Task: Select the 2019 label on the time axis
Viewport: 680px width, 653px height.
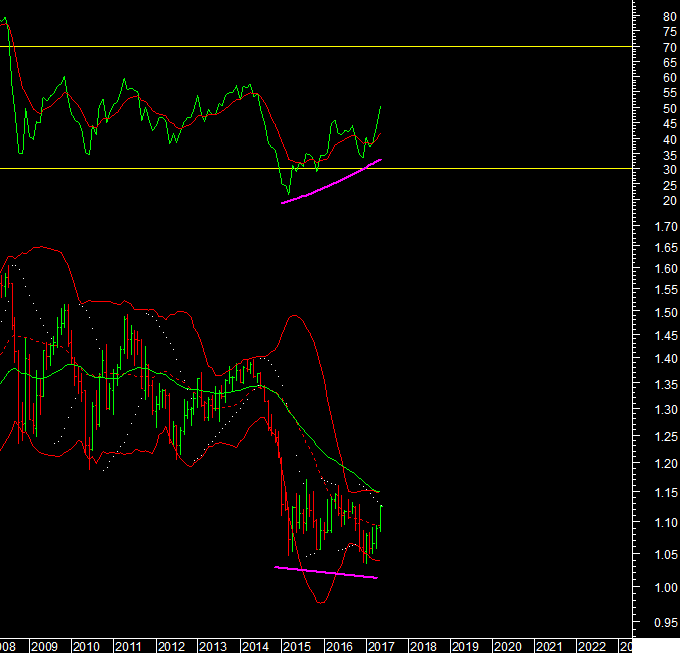Action: pyautogui.click(x=465, y=646)
